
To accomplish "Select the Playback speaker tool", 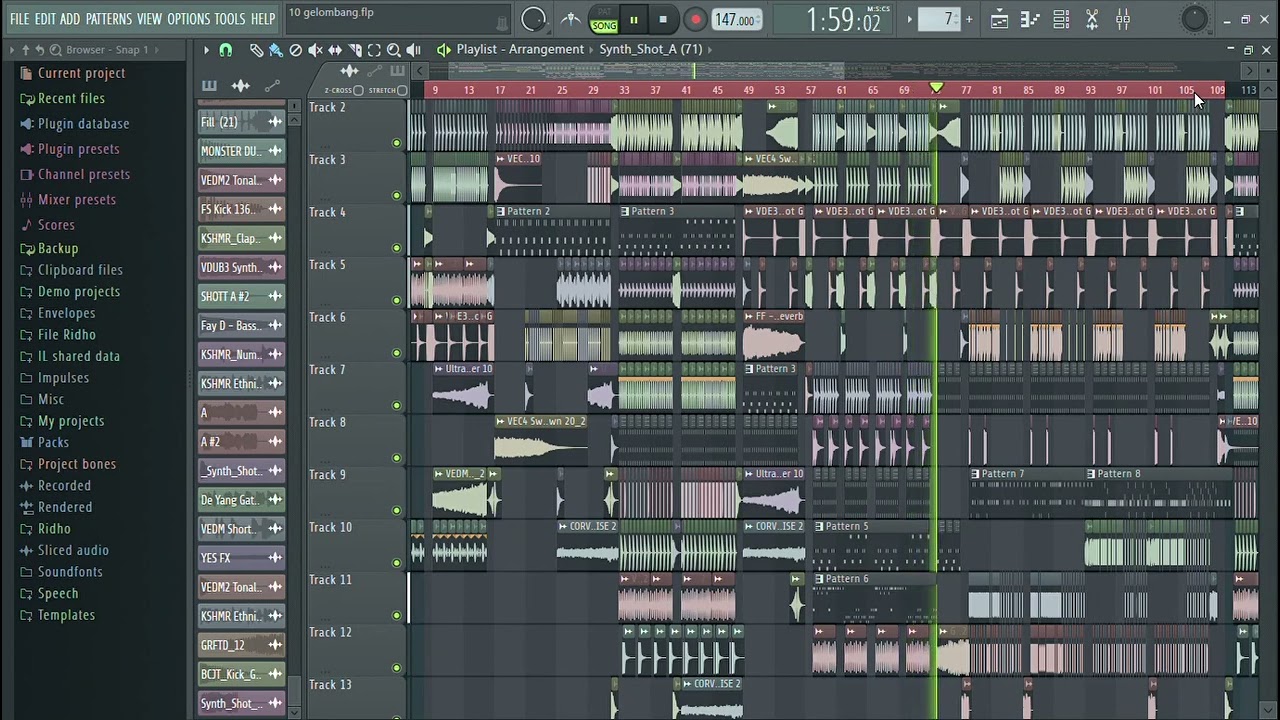I will 414,50.
